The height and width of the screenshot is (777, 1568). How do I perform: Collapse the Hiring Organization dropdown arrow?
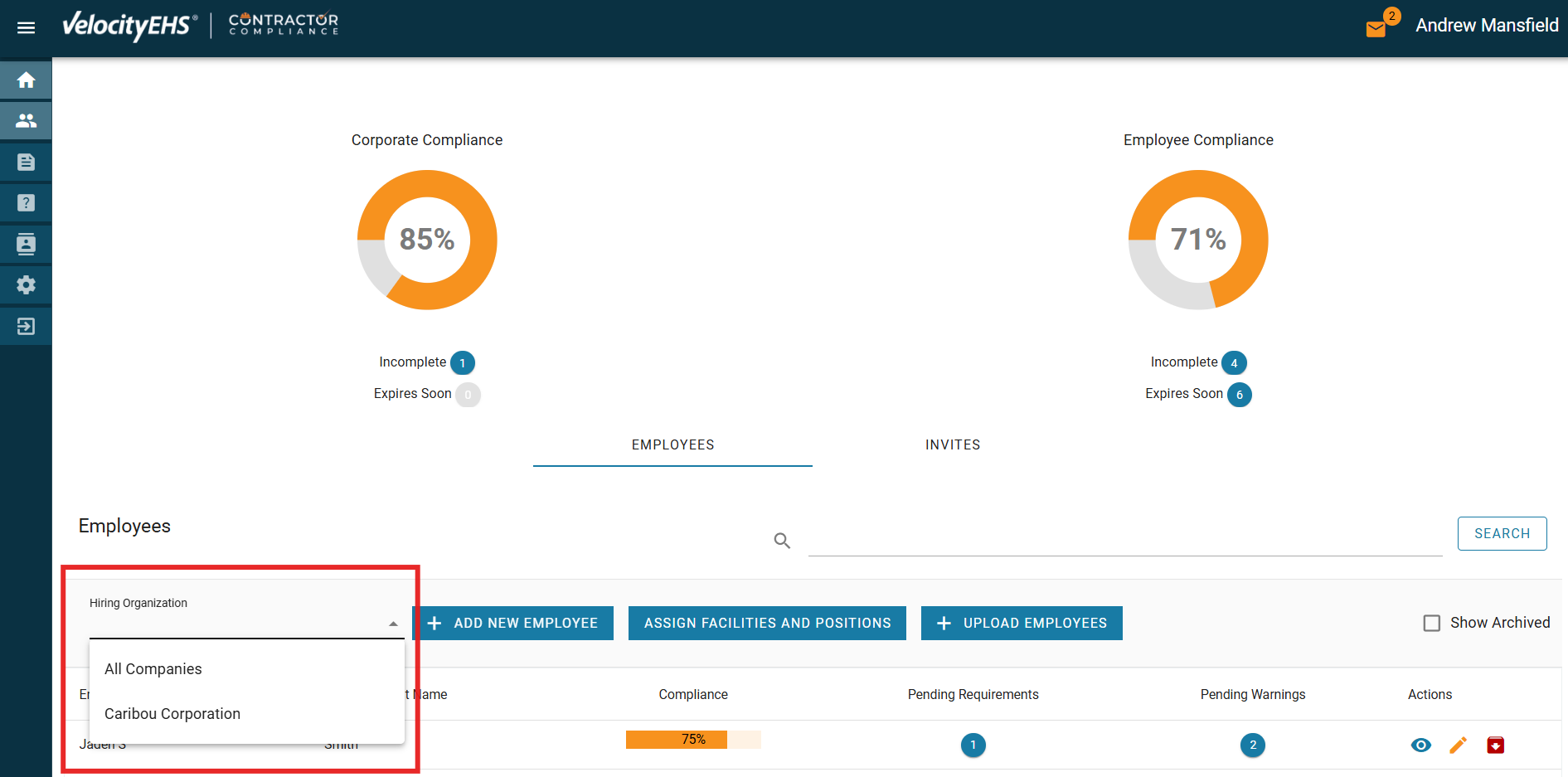[393, 624]
